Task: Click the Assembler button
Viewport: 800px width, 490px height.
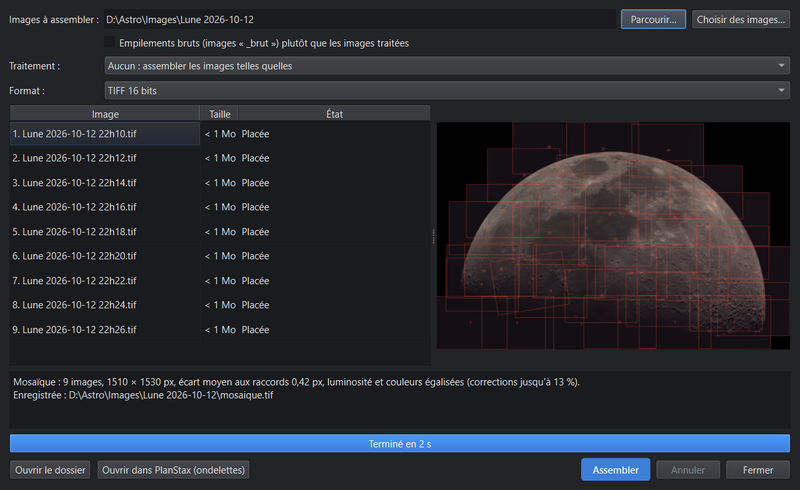Action: tap(615, 470)
